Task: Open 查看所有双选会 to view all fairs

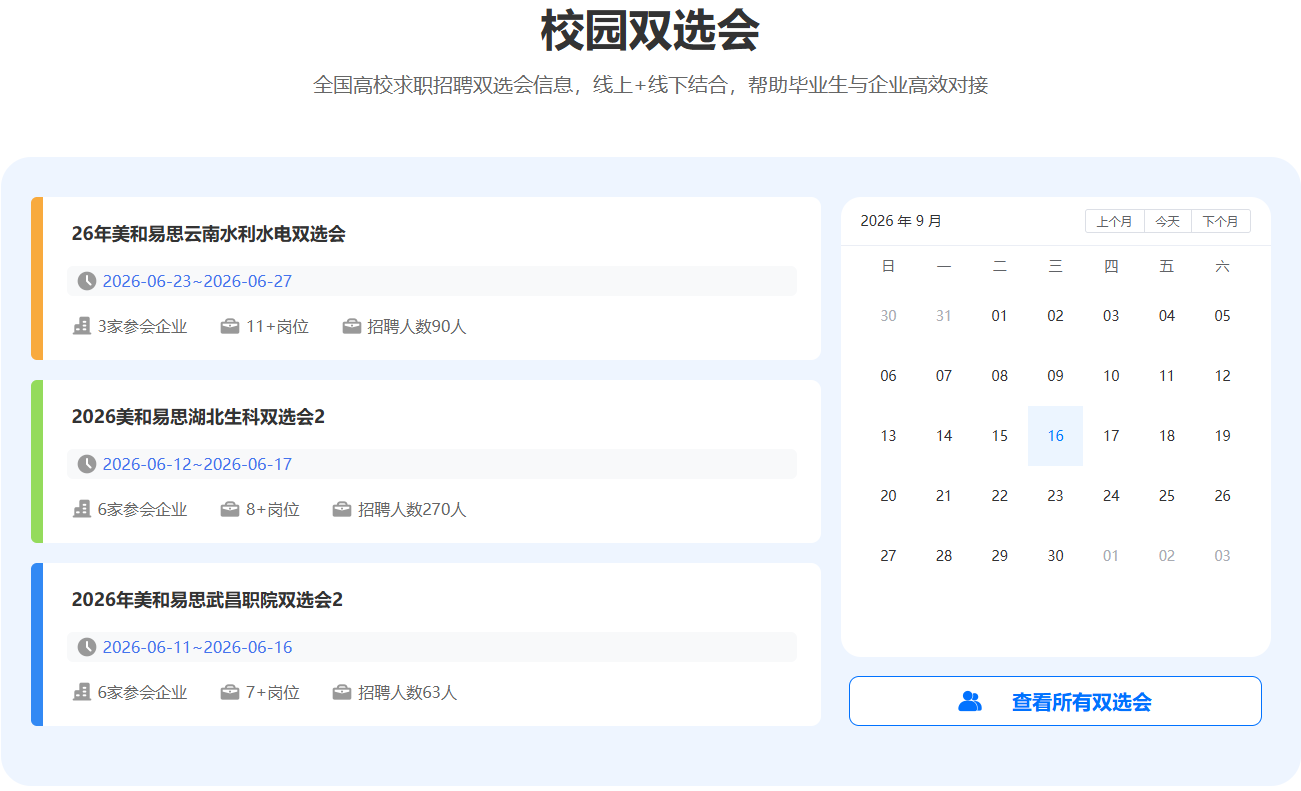Action: 1055,701
